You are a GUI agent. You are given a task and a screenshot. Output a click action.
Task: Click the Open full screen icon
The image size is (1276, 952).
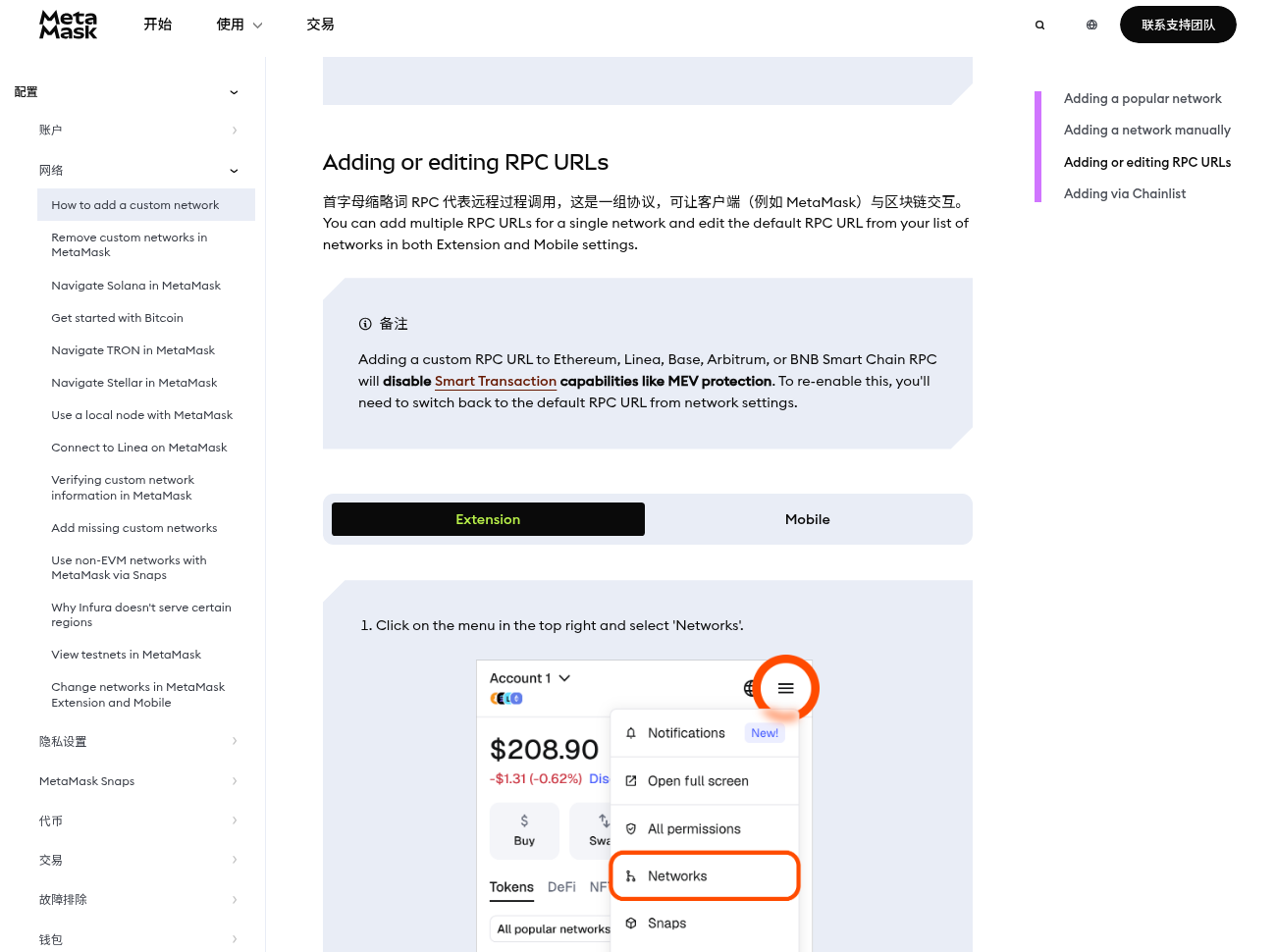[x=631, y=781]
